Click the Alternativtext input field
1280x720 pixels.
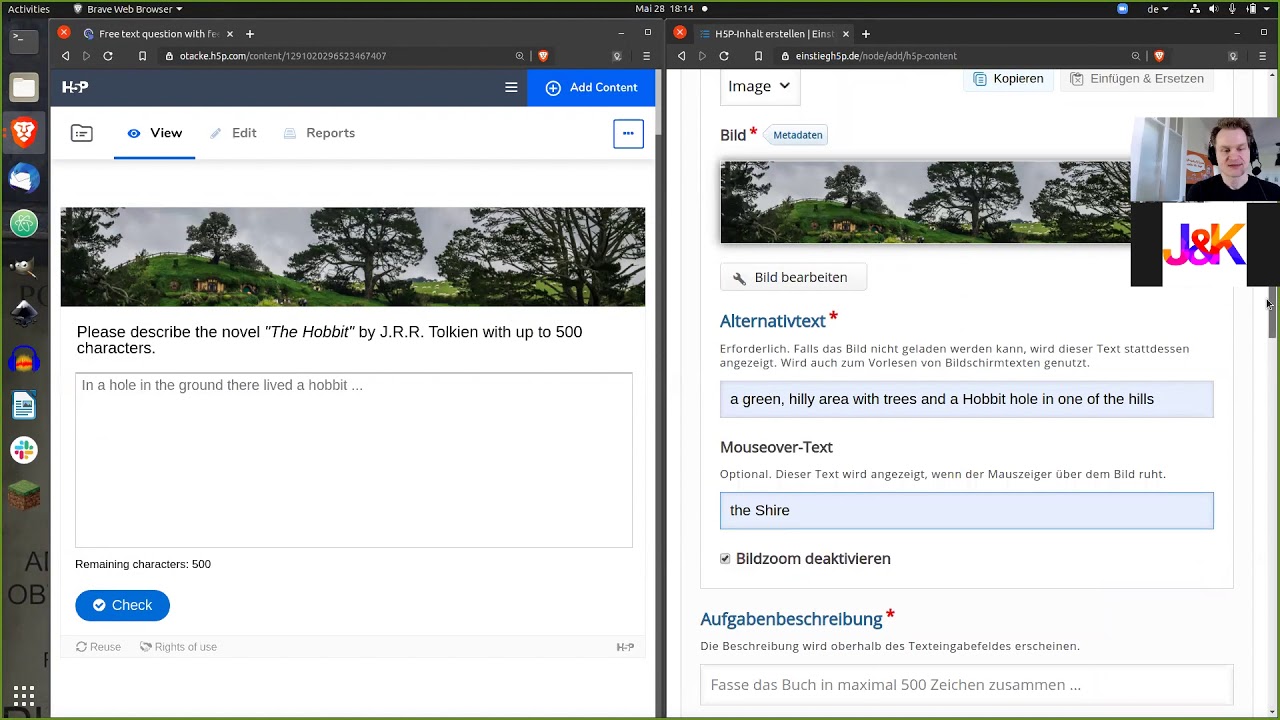tap(966, 399)
